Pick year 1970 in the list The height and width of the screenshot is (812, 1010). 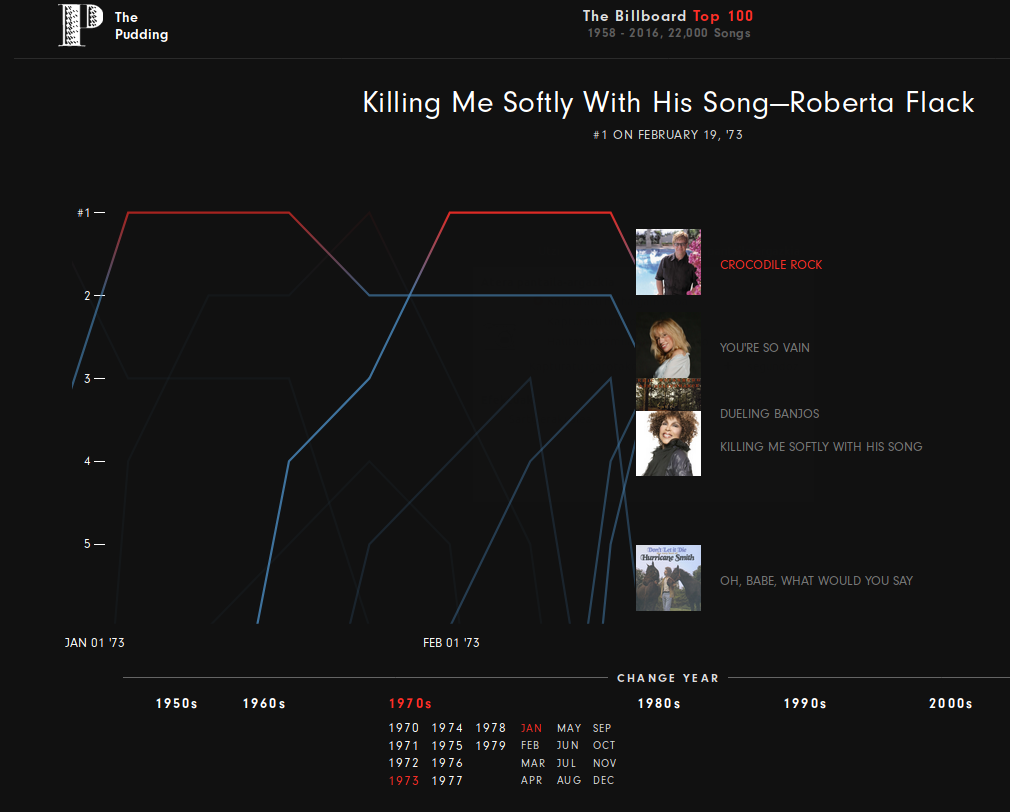click(404, 728)
